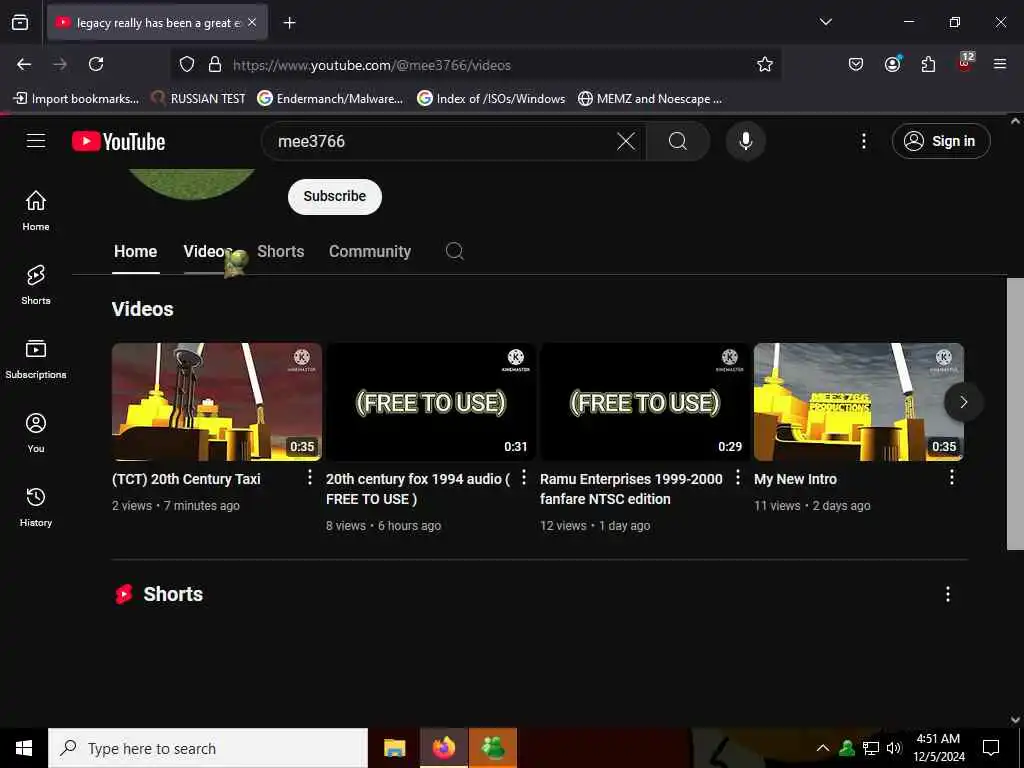Open the You section in sidebar

[x=36, y=432]
